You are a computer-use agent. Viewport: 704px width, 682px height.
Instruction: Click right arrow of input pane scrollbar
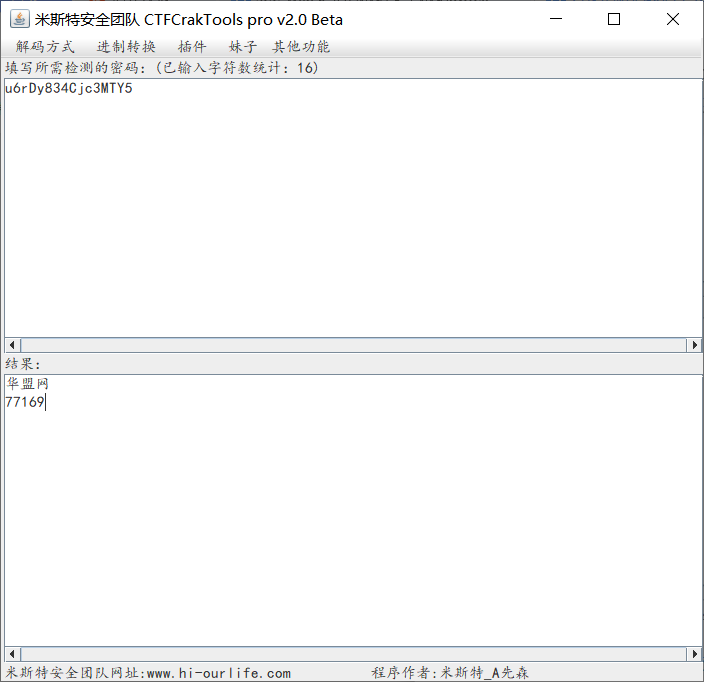[x=693, y=345]
